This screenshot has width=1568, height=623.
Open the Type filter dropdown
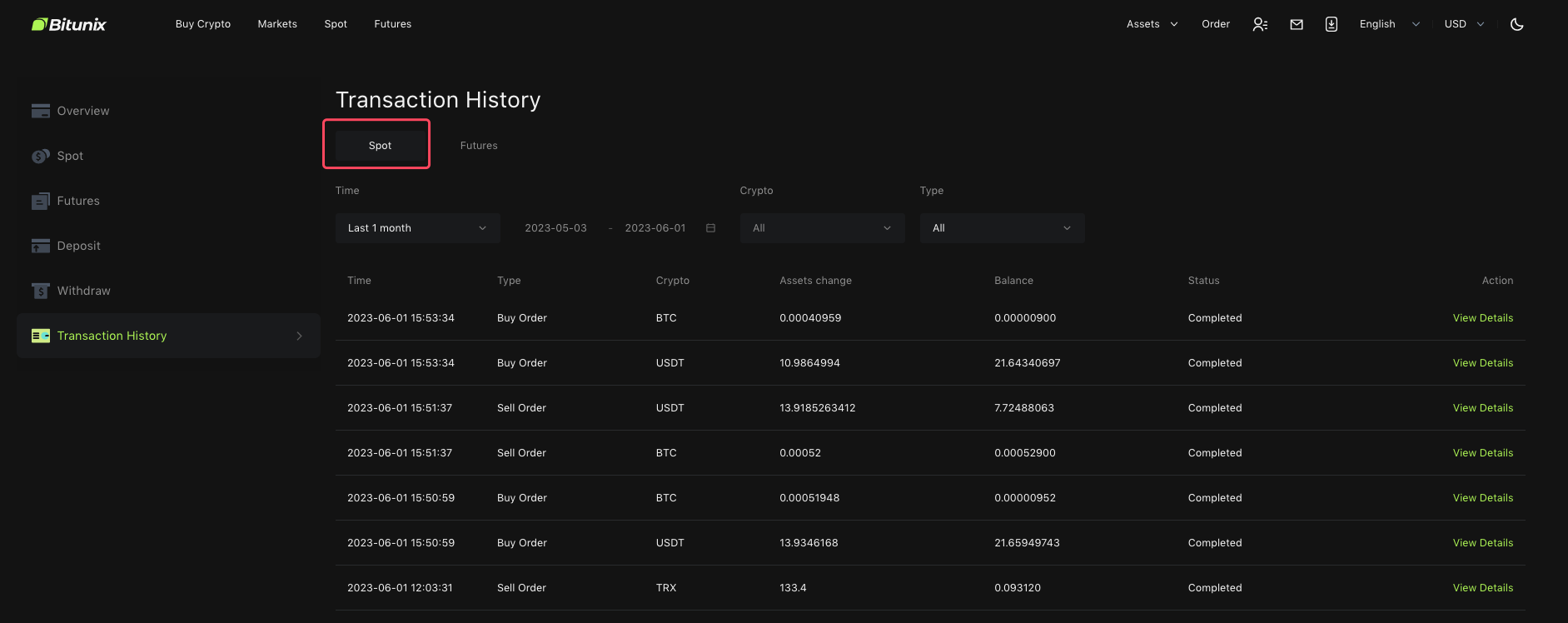[x=1003, y=228]
